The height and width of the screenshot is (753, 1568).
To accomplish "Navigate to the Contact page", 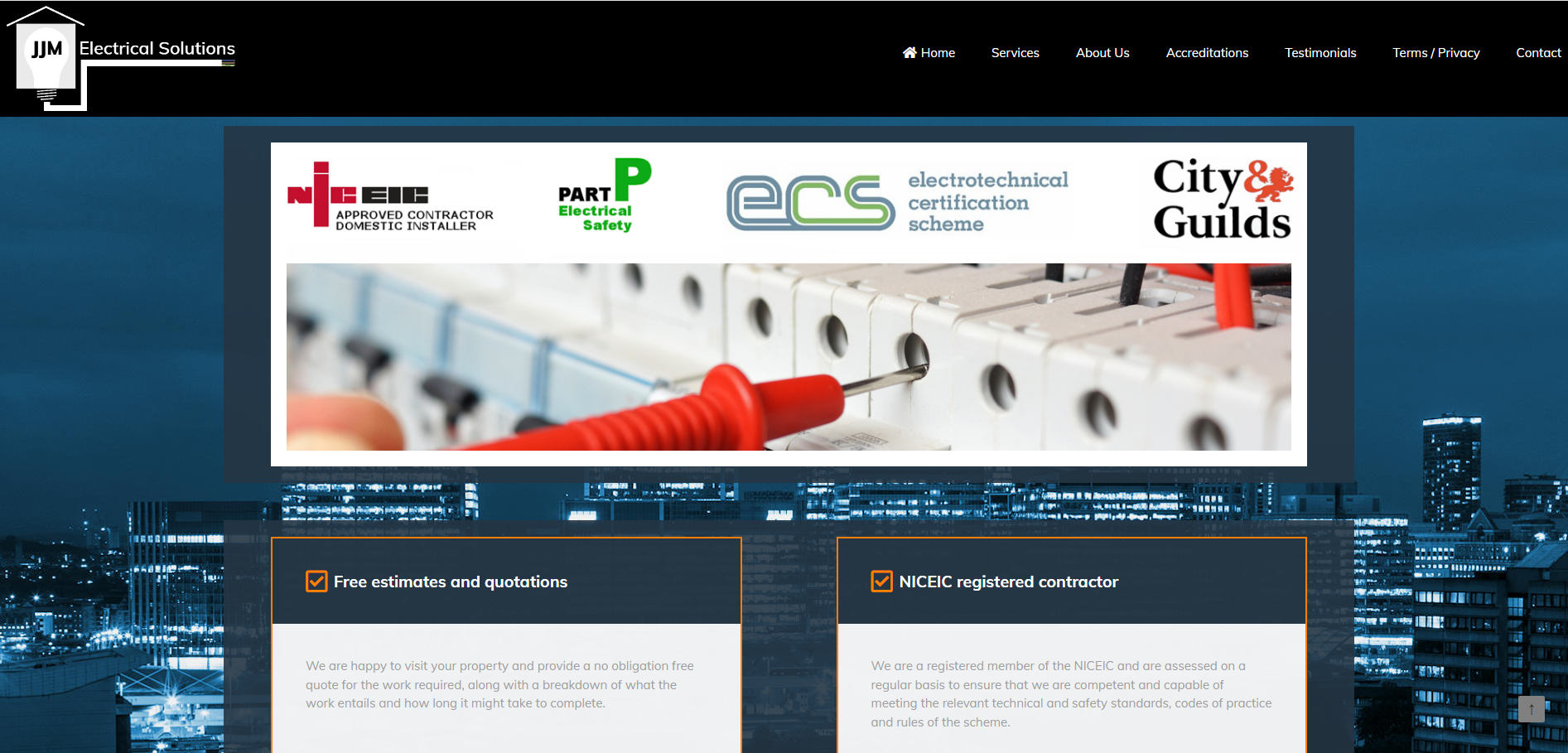I will pos(1538,52).
